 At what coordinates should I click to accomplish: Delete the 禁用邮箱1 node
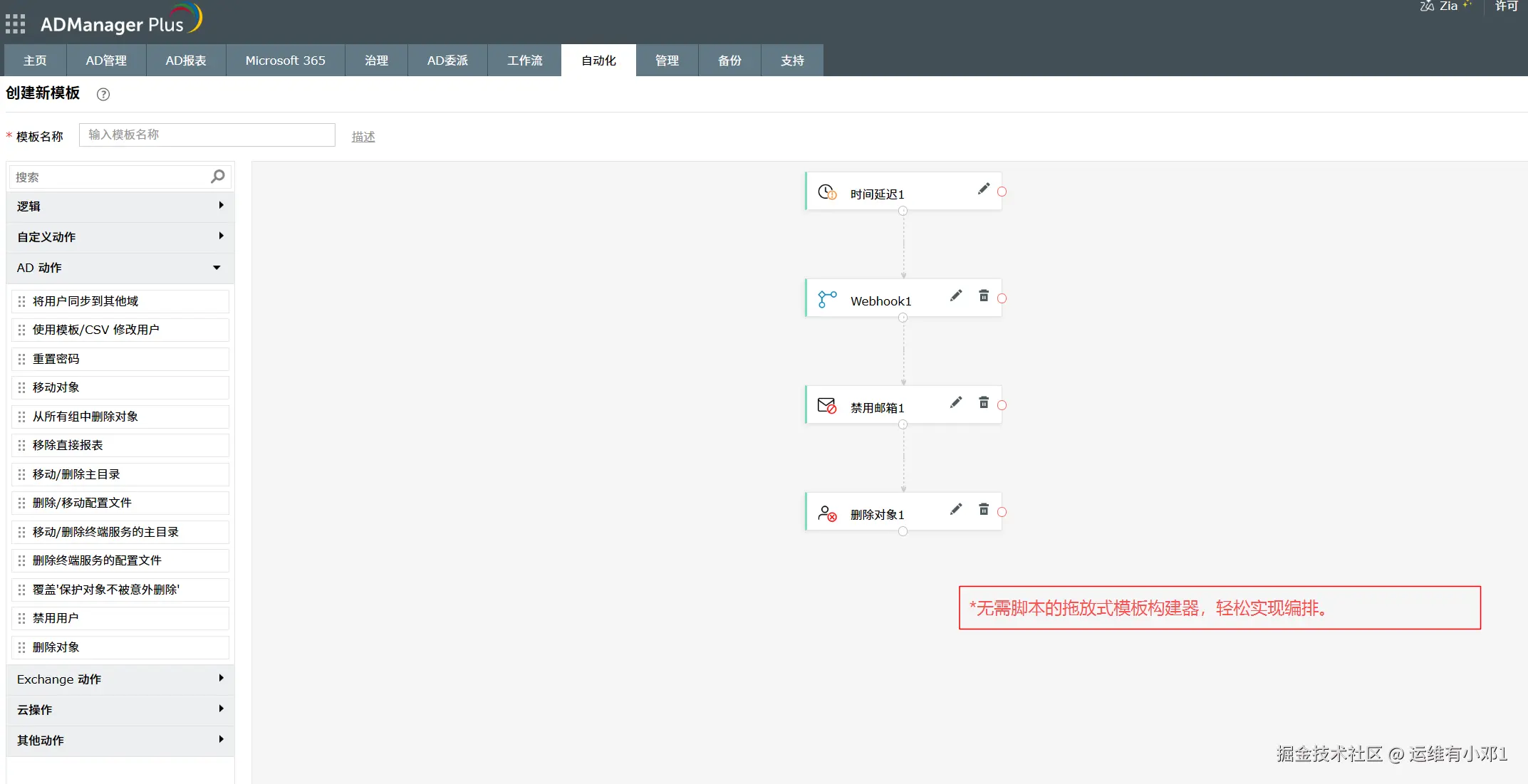tap(984, 402)
